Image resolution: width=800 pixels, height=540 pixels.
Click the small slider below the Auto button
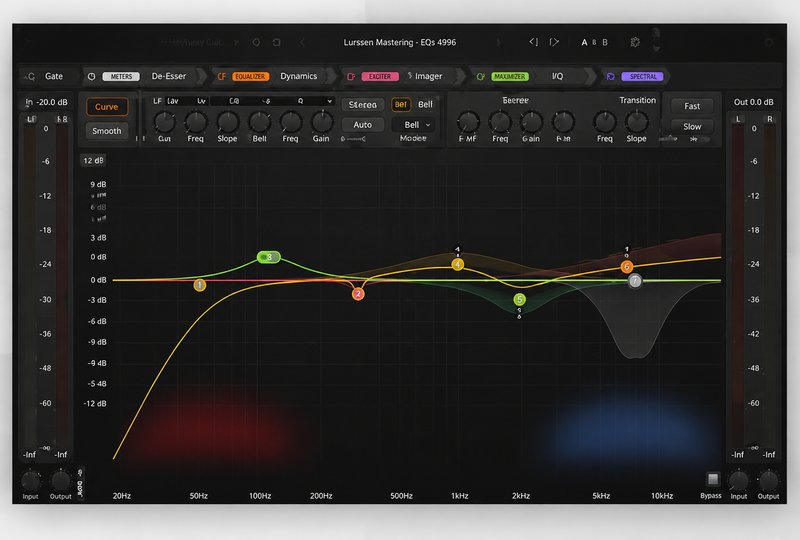(x=354, y=139)
